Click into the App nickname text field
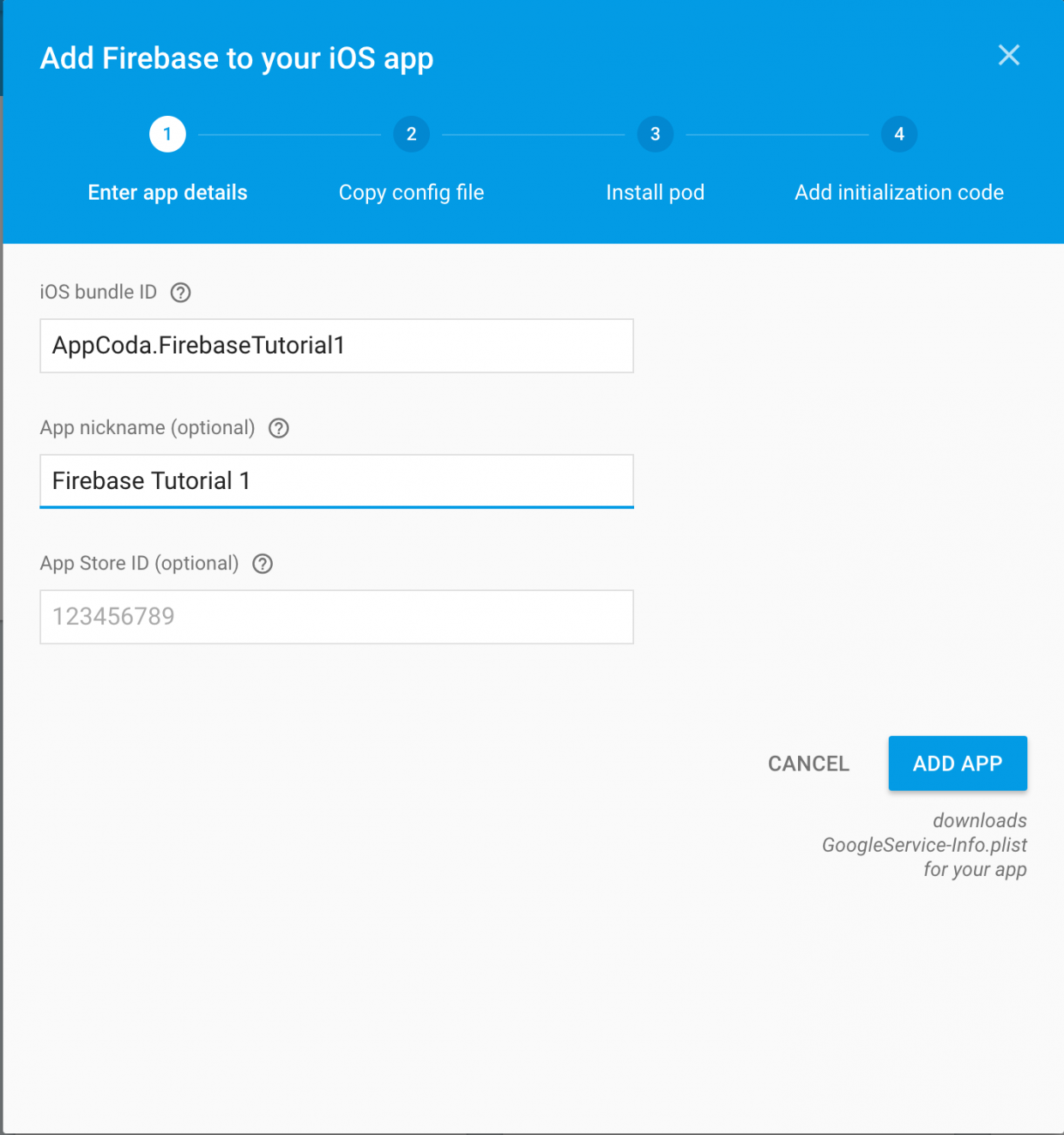Viewport: 1064px width, 1135px height. [x=336, y=481]
